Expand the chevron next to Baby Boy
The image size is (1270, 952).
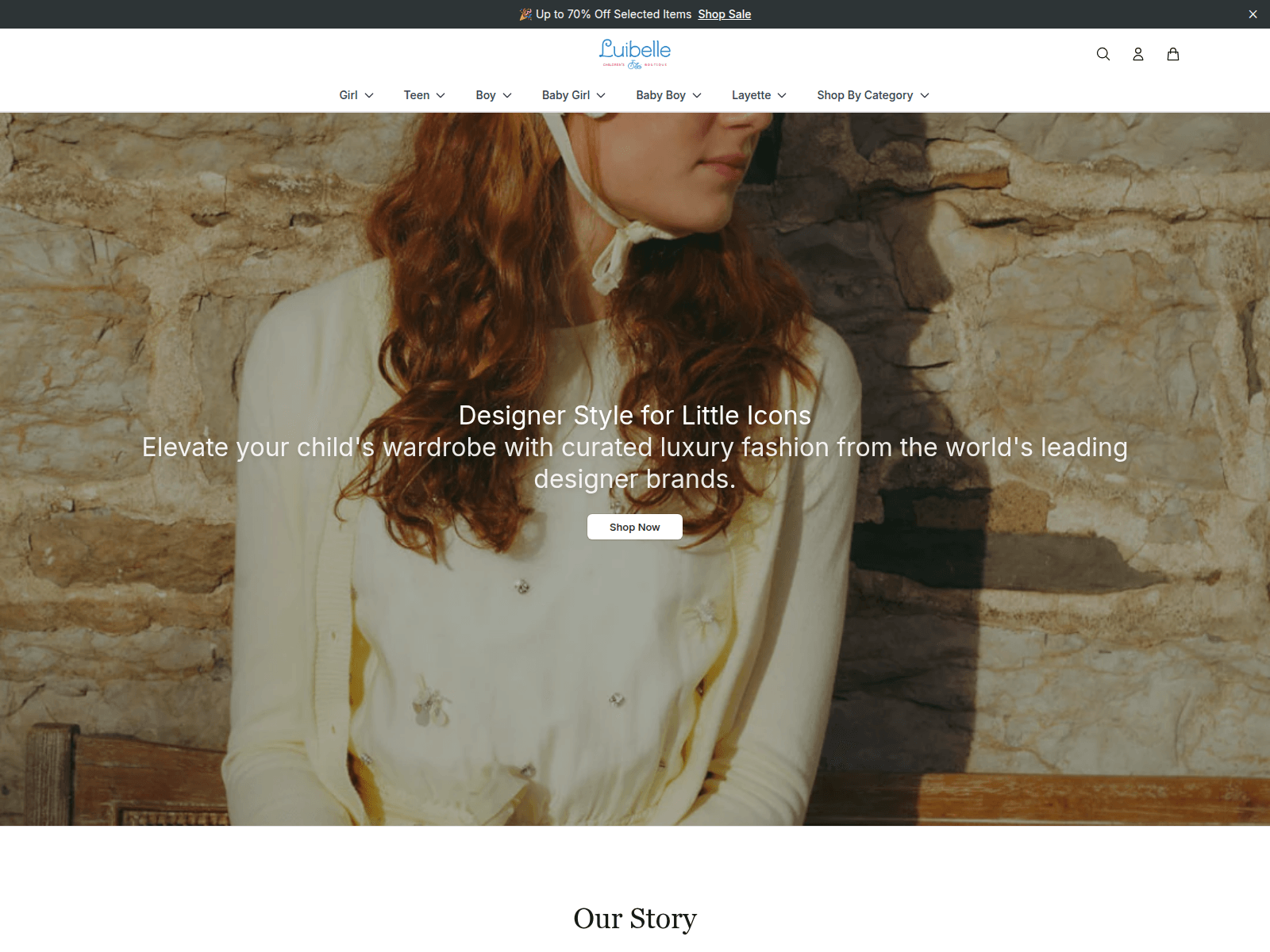click(697, 95)
